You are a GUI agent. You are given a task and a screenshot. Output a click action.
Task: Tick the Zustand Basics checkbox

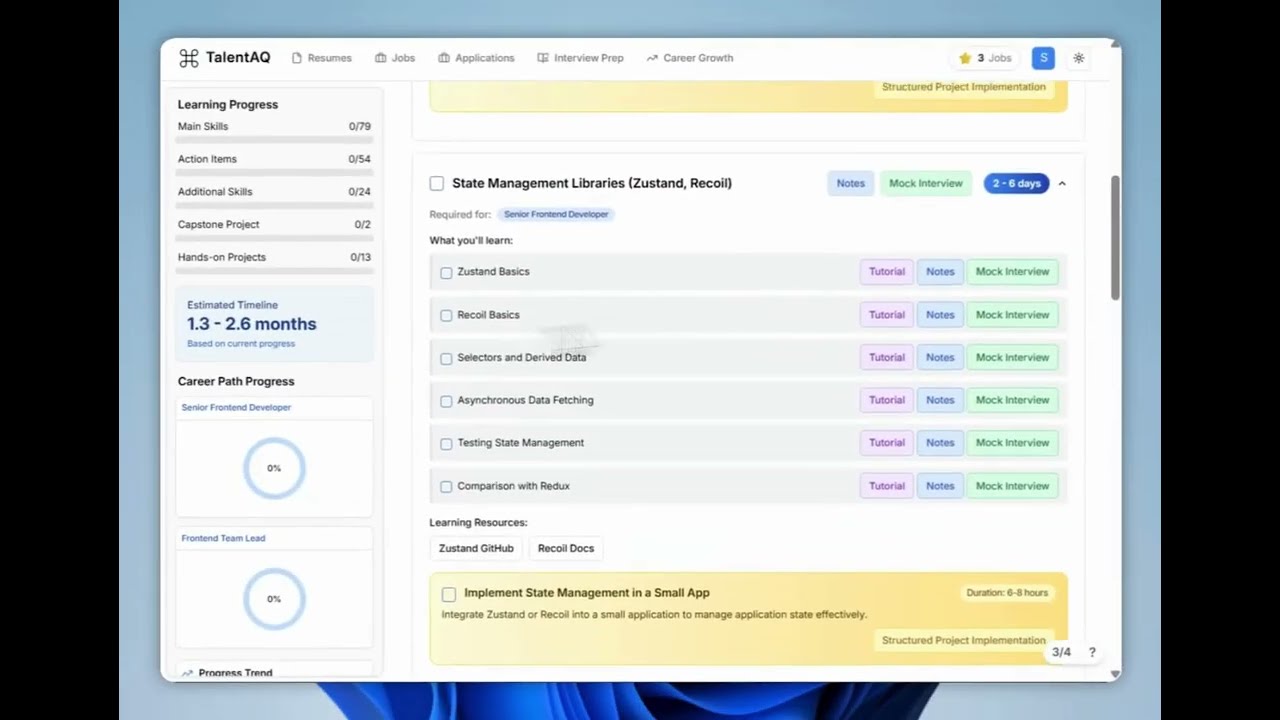click(x=446, y=272)
